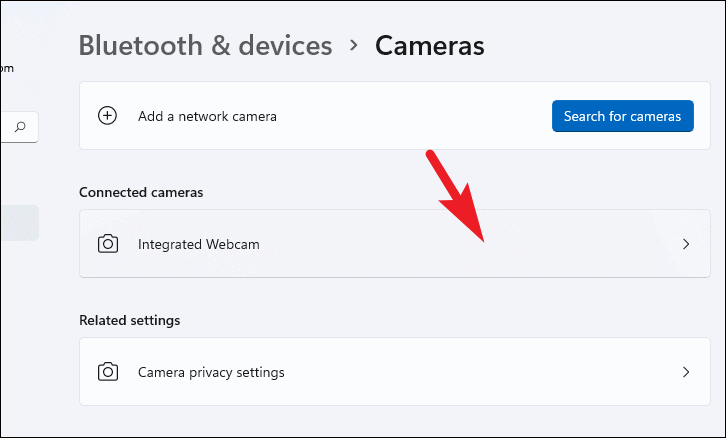726x438 pixels.
Task: Select the Integrated Webcam label
Action: coord(199,244)
